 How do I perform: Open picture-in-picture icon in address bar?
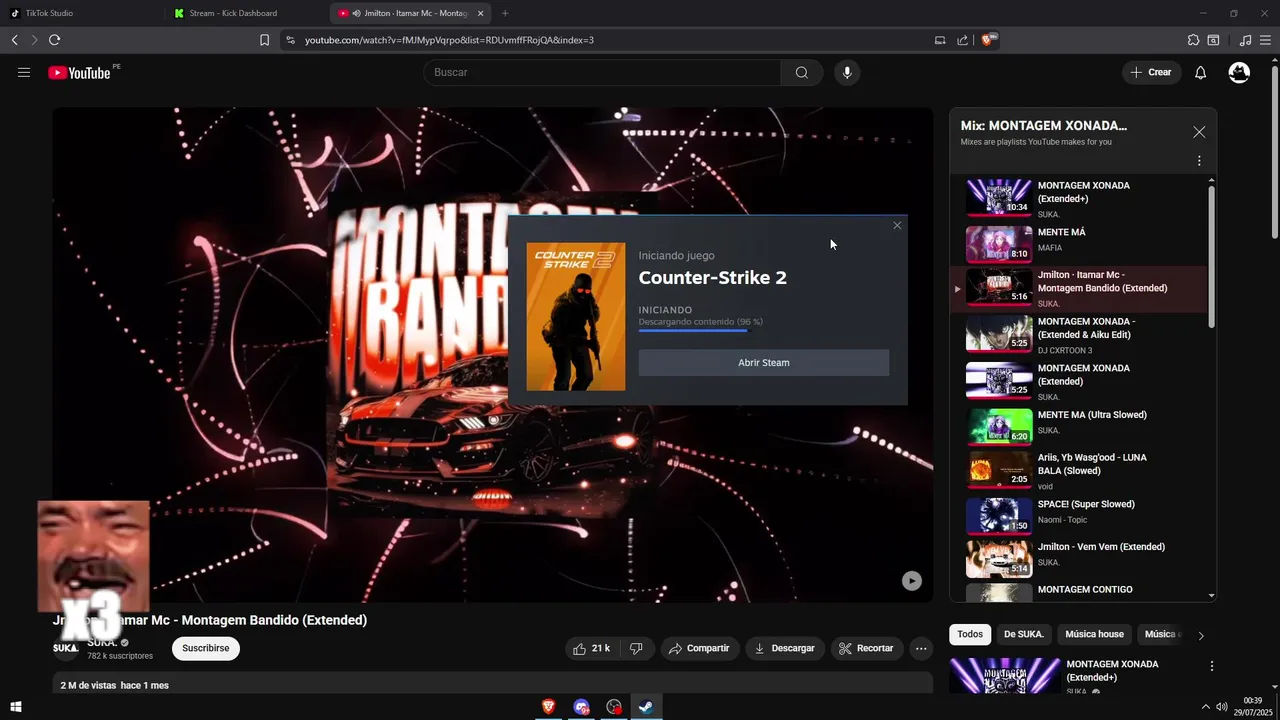point(940,40)
